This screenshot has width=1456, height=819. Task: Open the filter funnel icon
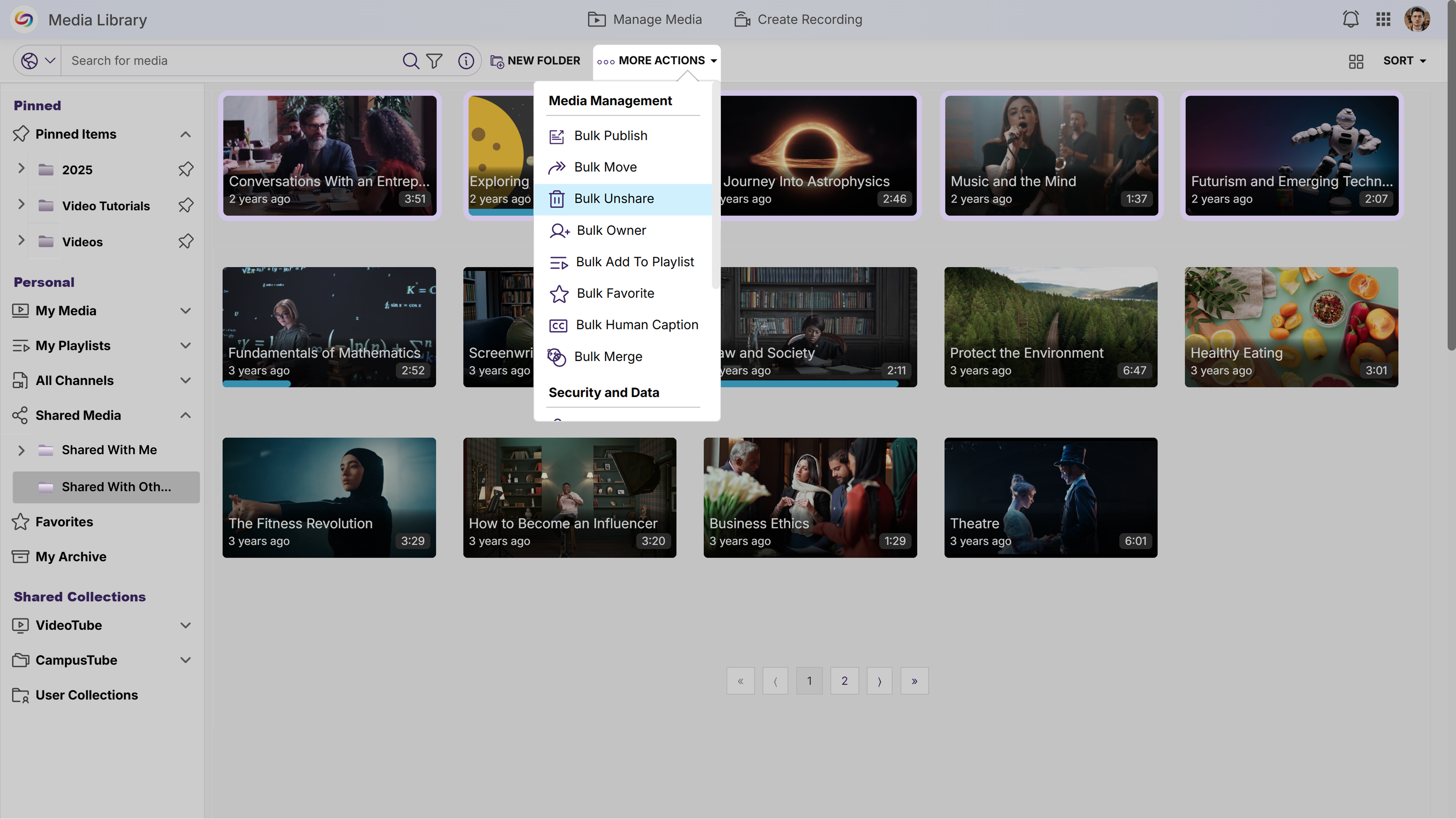[x=434, y=60]
